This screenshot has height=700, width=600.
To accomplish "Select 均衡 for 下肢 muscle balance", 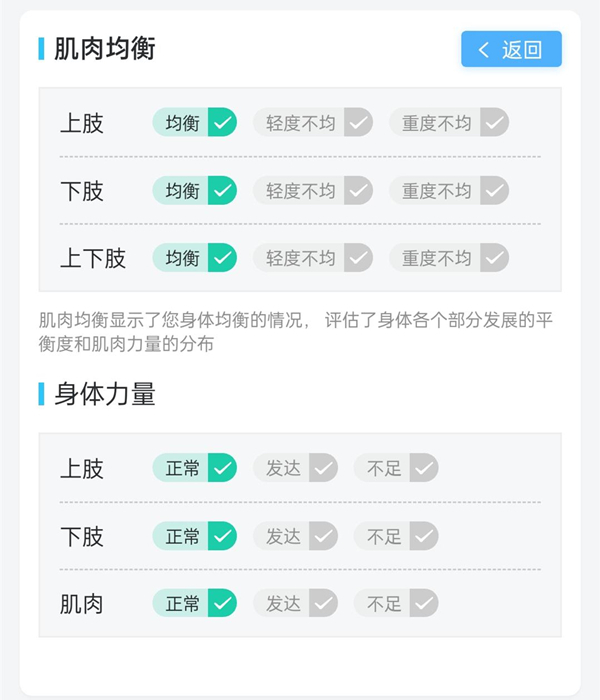I will pos(195,191).
